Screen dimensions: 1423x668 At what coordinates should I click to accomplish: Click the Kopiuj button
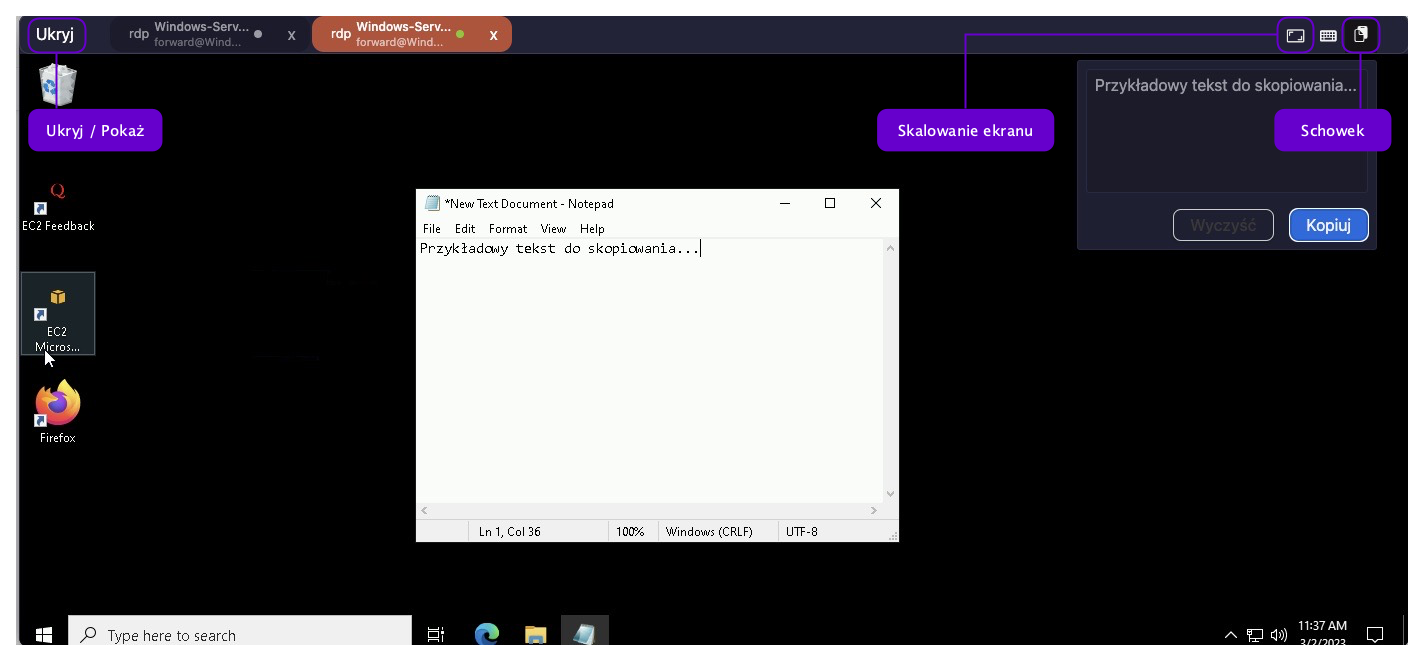pos(1328,225)
